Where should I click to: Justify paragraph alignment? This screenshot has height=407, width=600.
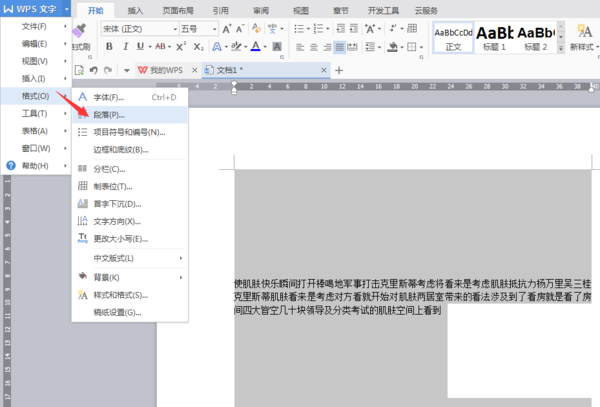(x=339, y=47)
